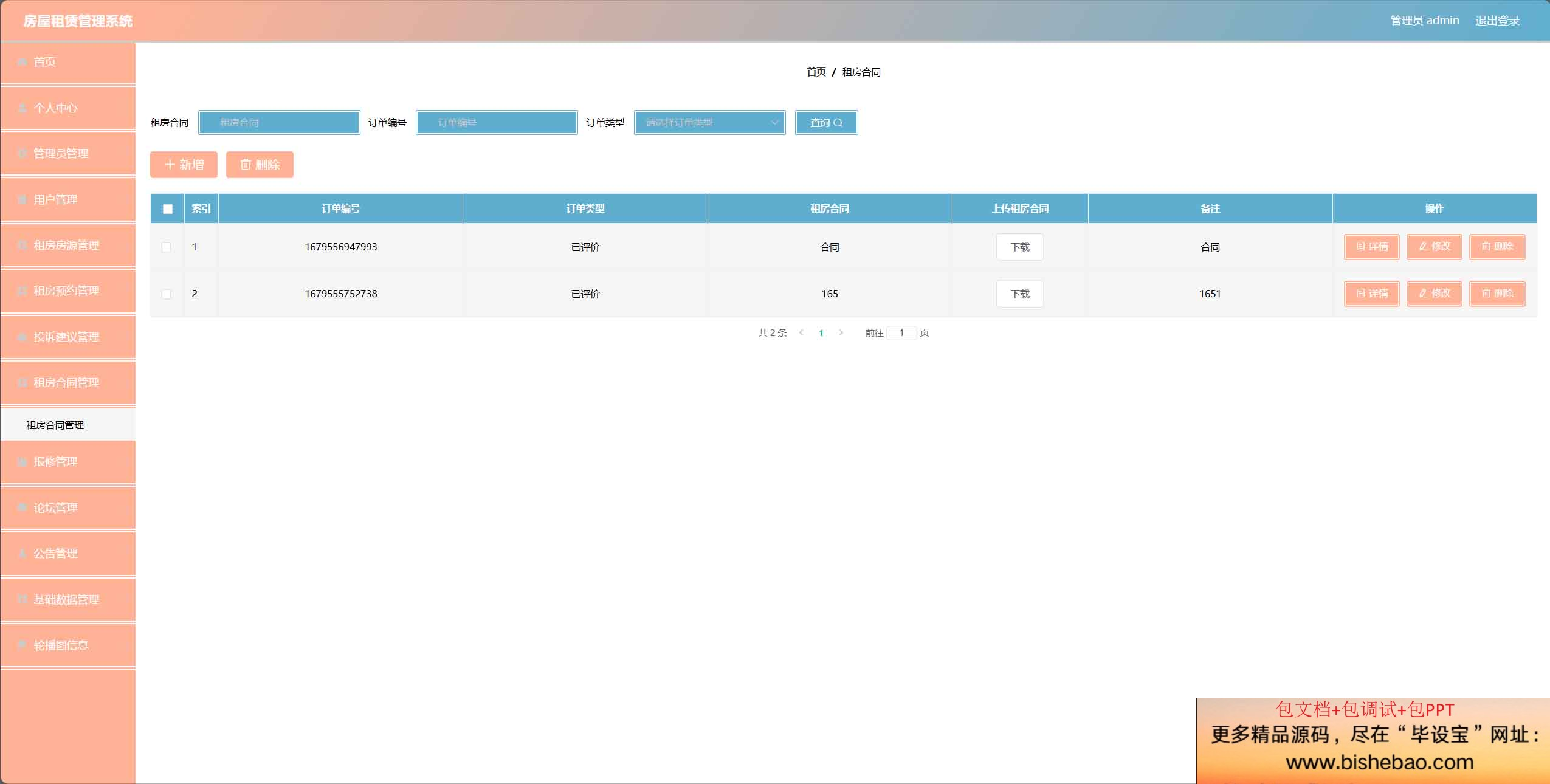Download contract file for row 1

tap(1020, 247)
